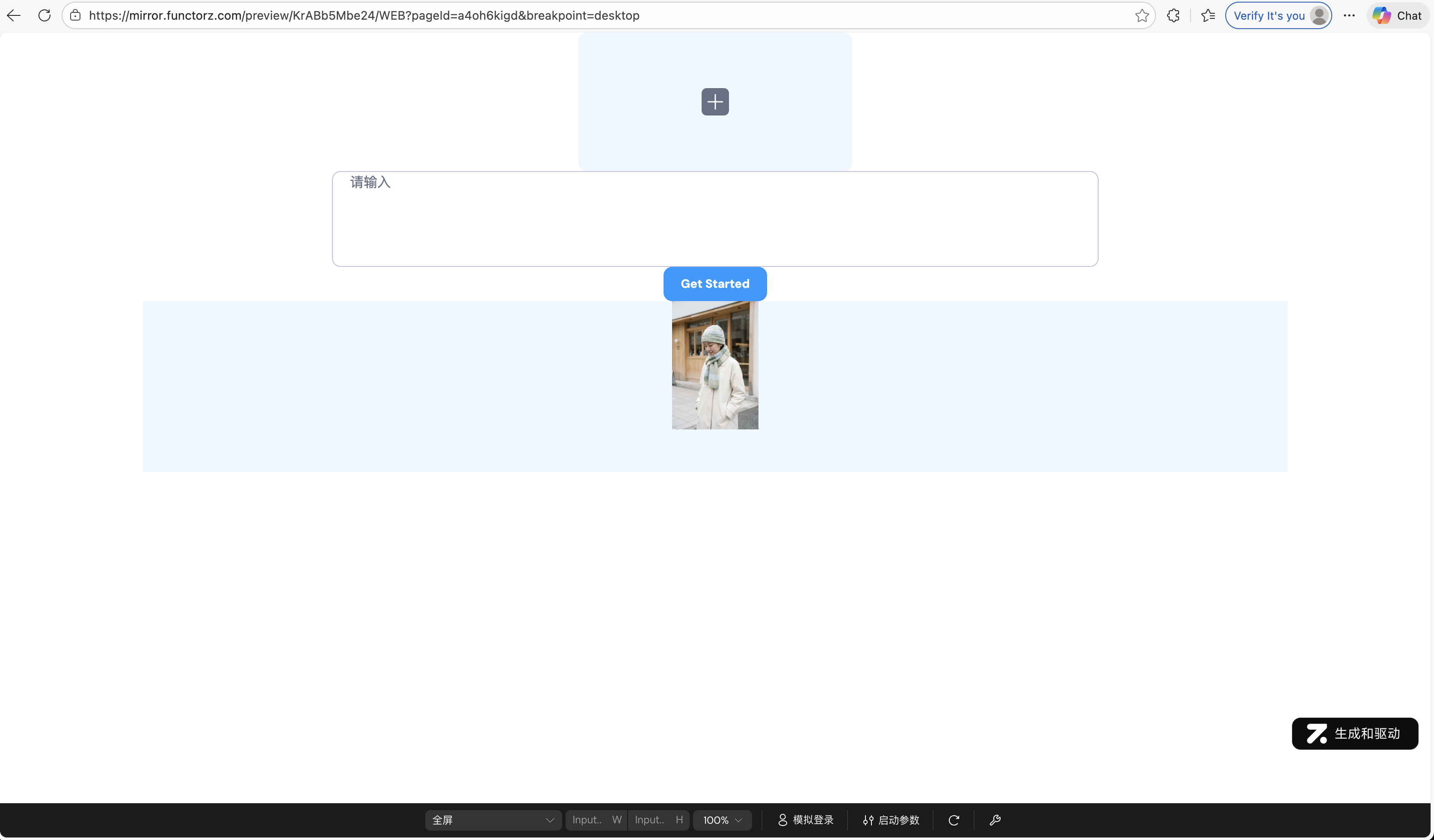Click the plus upload icon
This screenshot has width=1434, height=840.
(x=715, y=102)
